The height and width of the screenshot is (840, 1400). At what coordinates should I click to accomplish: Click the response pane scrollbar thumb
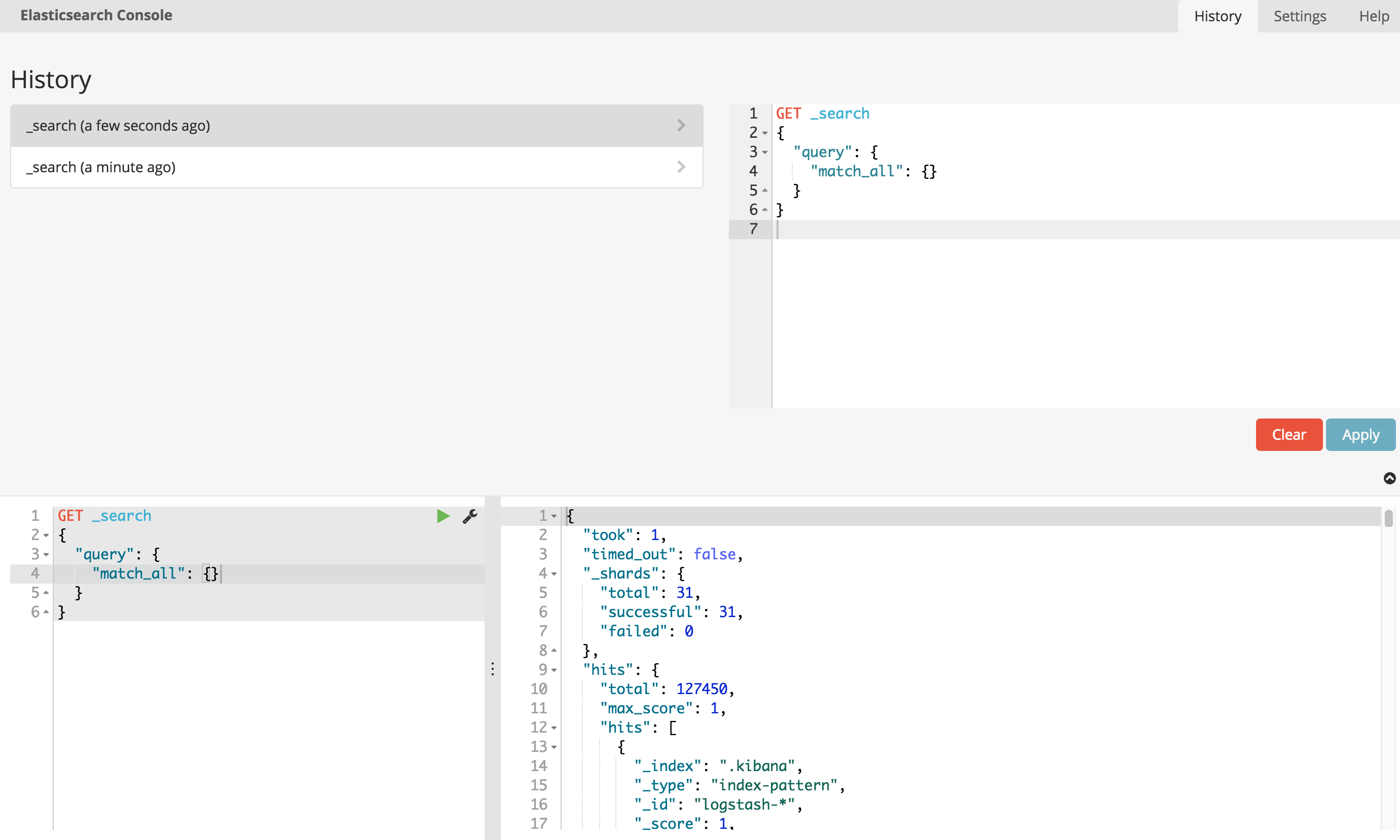(1388, 518)
